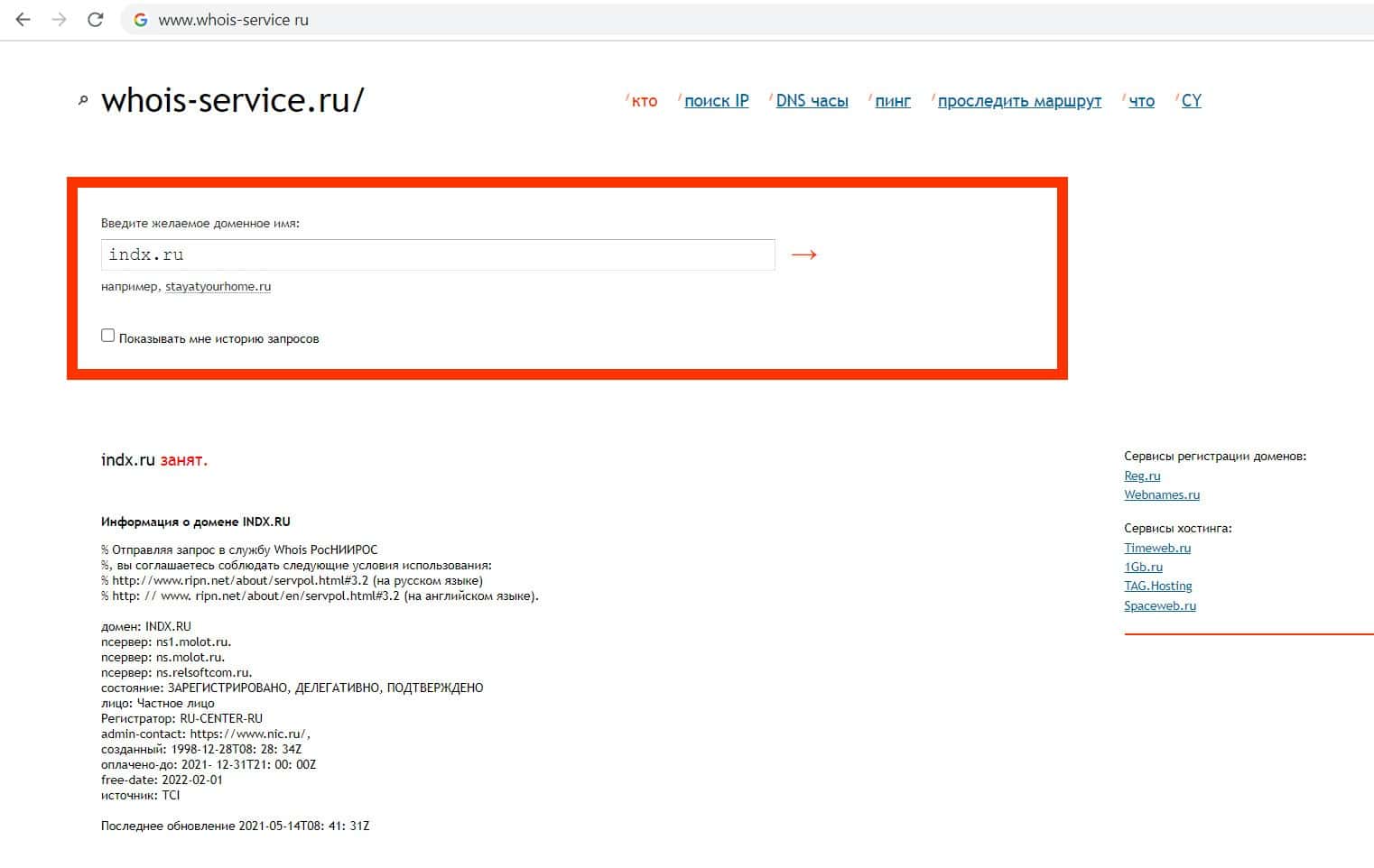1374x868 pixels.
Task: Click the 'Введите желаемое доменное имя:' label
Action: coord(200,223)
